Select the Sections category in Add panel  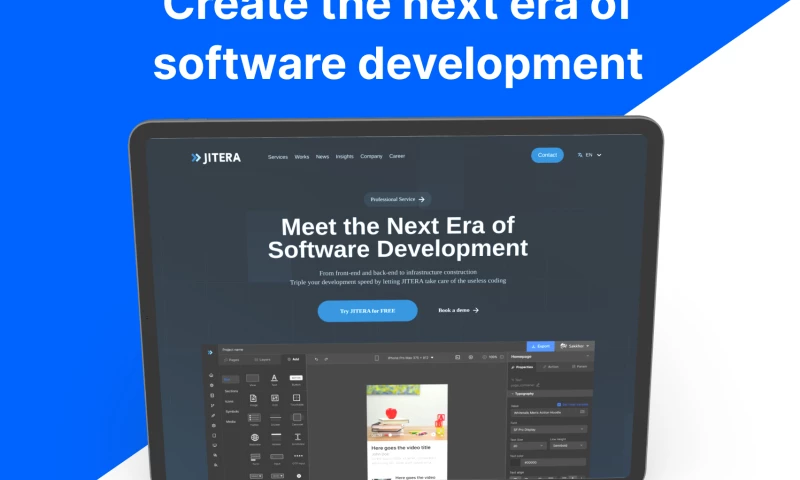coord(231,391)
